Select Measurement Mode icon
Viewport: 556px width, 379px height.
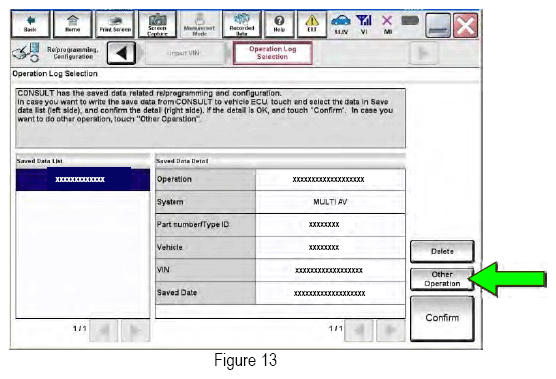click(x=199, y=24)
